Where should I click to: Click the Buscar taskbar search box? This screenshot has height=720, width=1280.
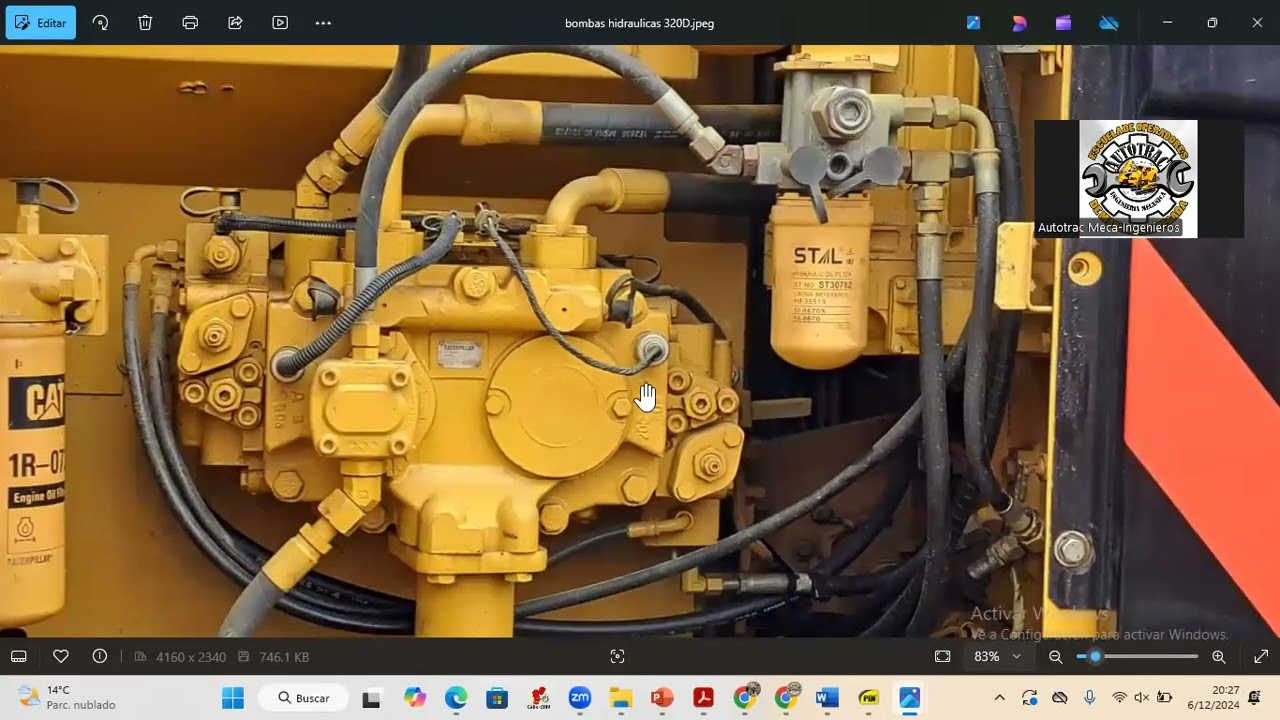pos(303,698)
